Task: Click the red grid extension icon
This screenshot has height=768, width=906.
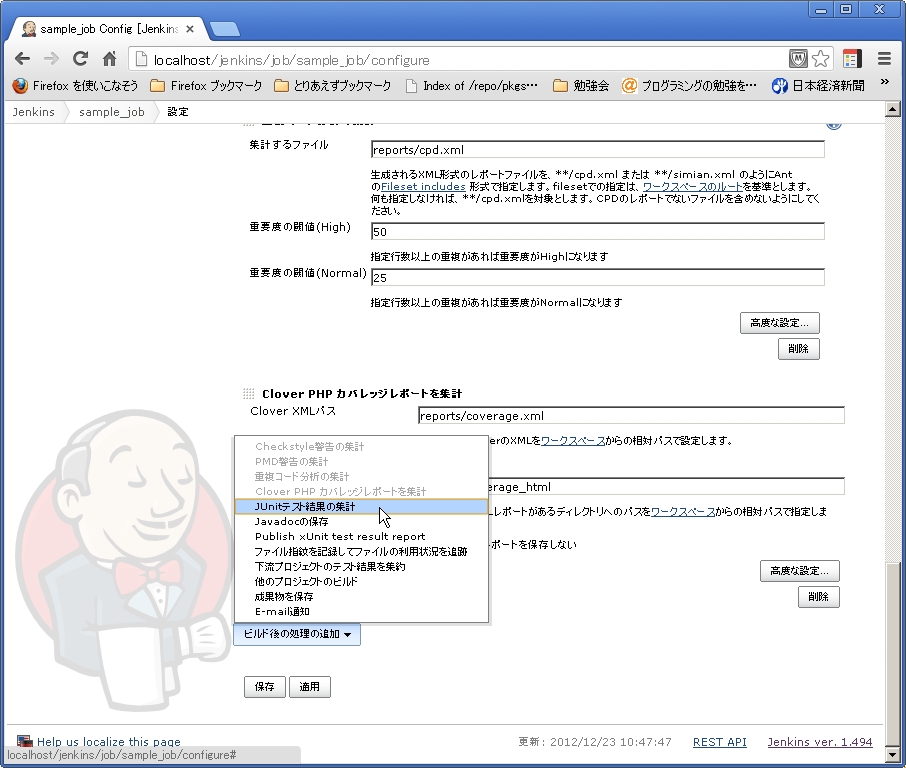Action: [x=852, y=59]
